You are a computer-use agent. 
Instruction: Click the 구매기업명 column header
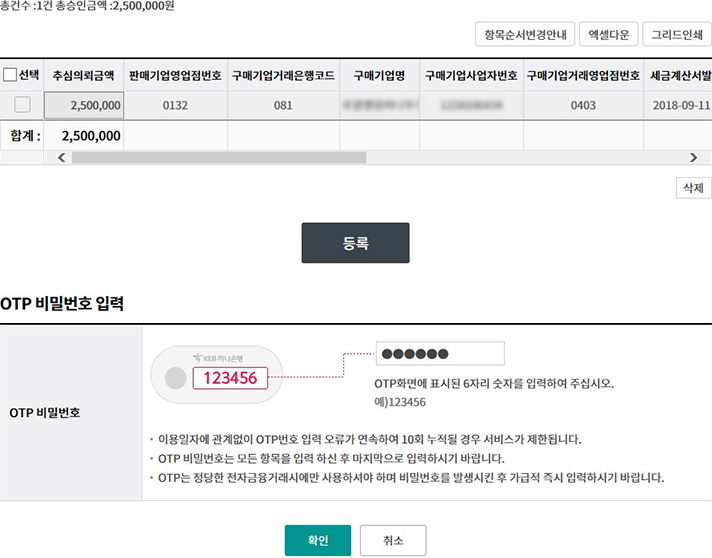point(378,75)
